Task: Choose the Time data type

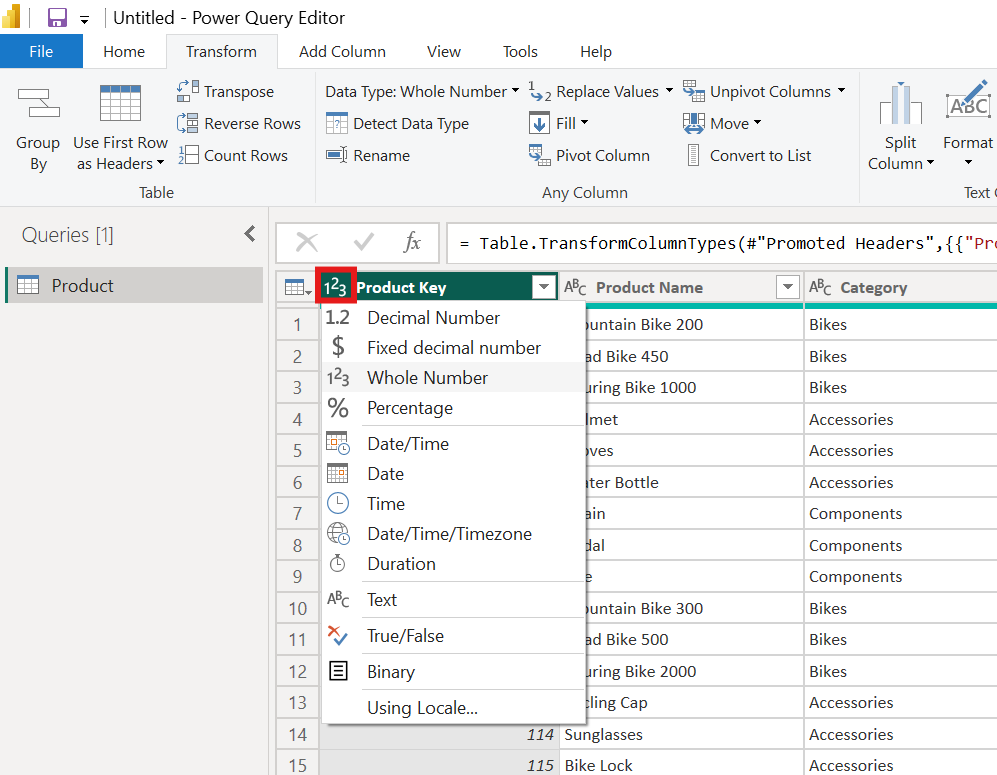Action: tap(453, 504)
